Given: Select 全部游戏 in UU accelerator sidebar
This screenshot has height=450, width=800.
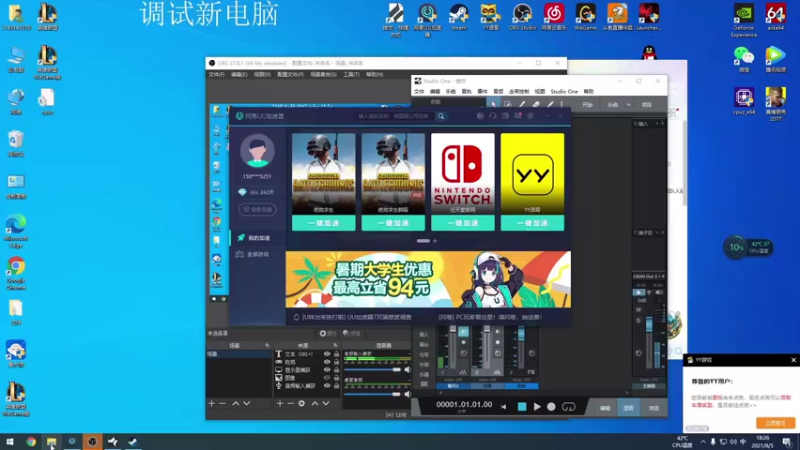Looking at the screenshot, I should [257, 254].
